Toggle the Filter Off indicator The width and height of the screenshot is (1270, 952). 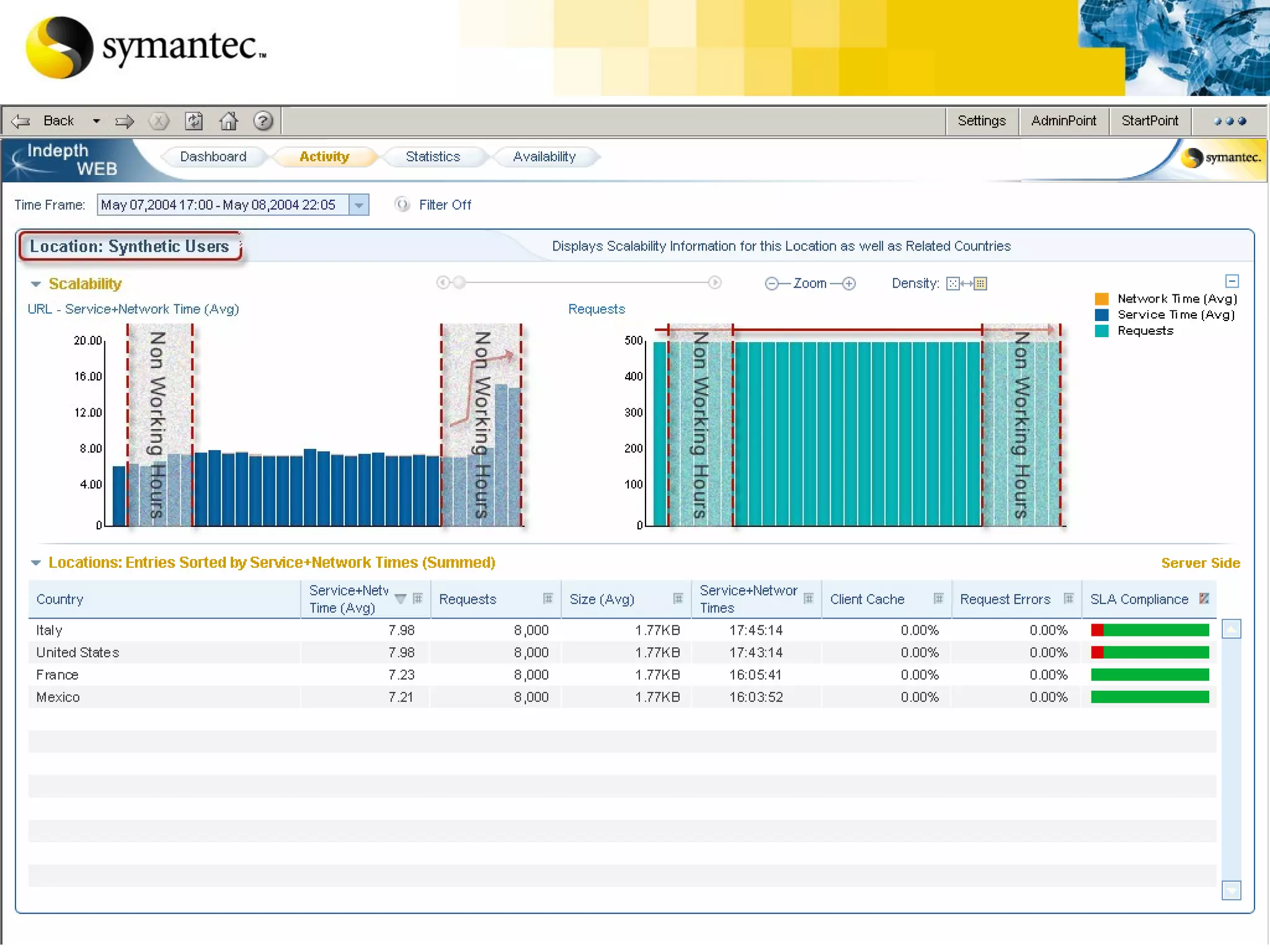pos(402,205)
